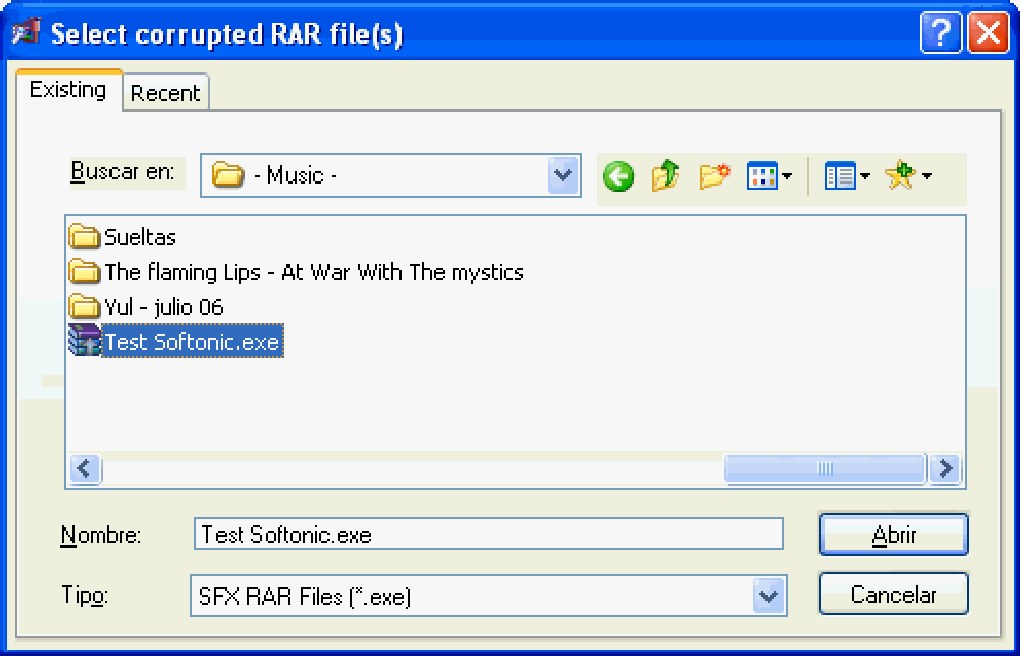Viewport: 1020px width, 656px height.
Task: Select the Yul - julio 06 entry
Action: pos(164,307)
